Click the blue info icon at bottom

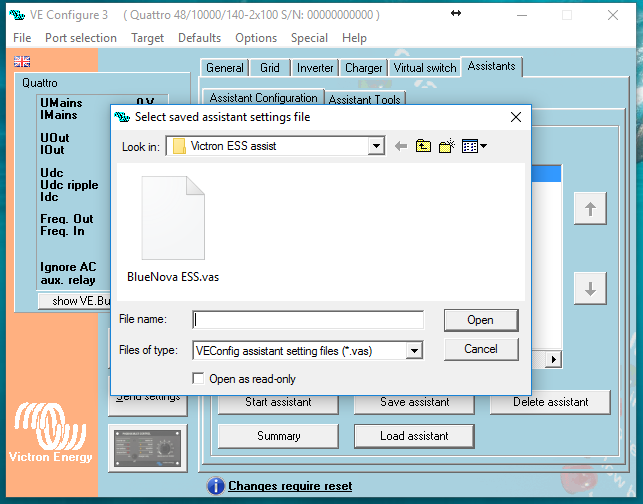pyautogui.click(x=216, y=486)
